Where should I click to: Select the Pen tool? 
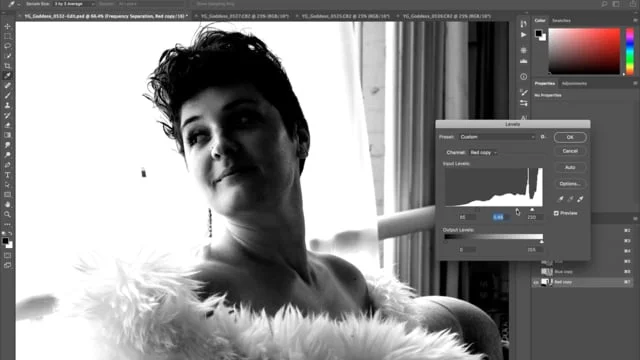pyautogui.click(x=7, y=165)
